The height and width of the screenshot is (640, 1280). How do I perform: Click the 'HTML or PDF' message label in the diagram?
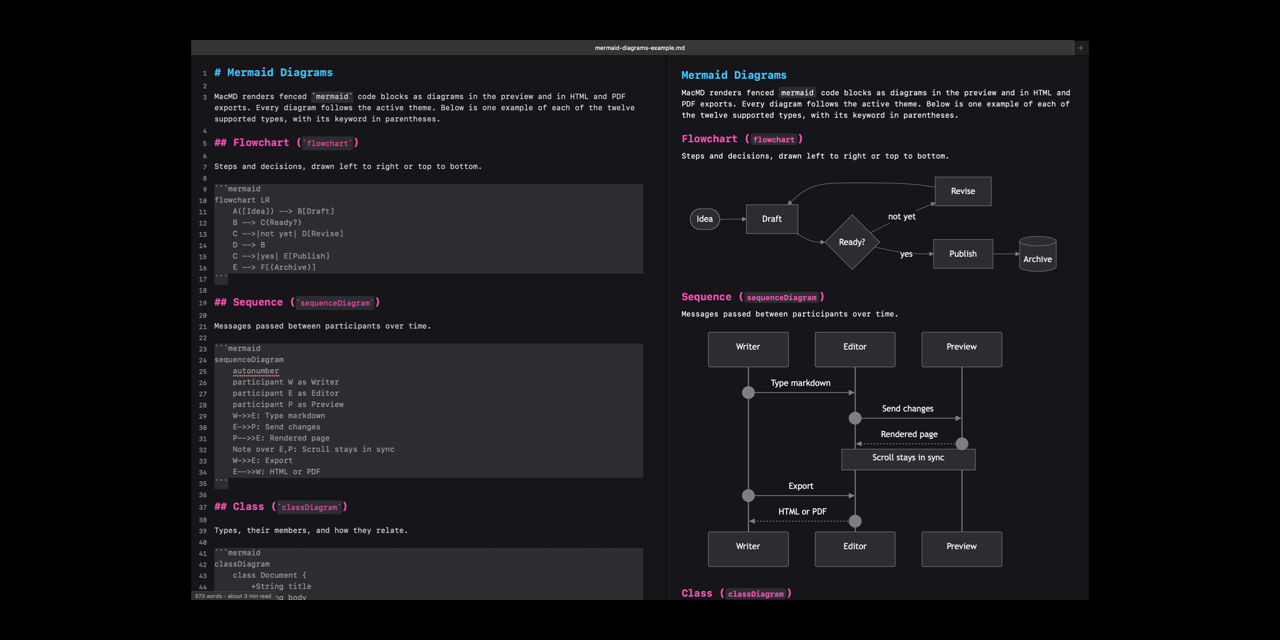point(802,512)
